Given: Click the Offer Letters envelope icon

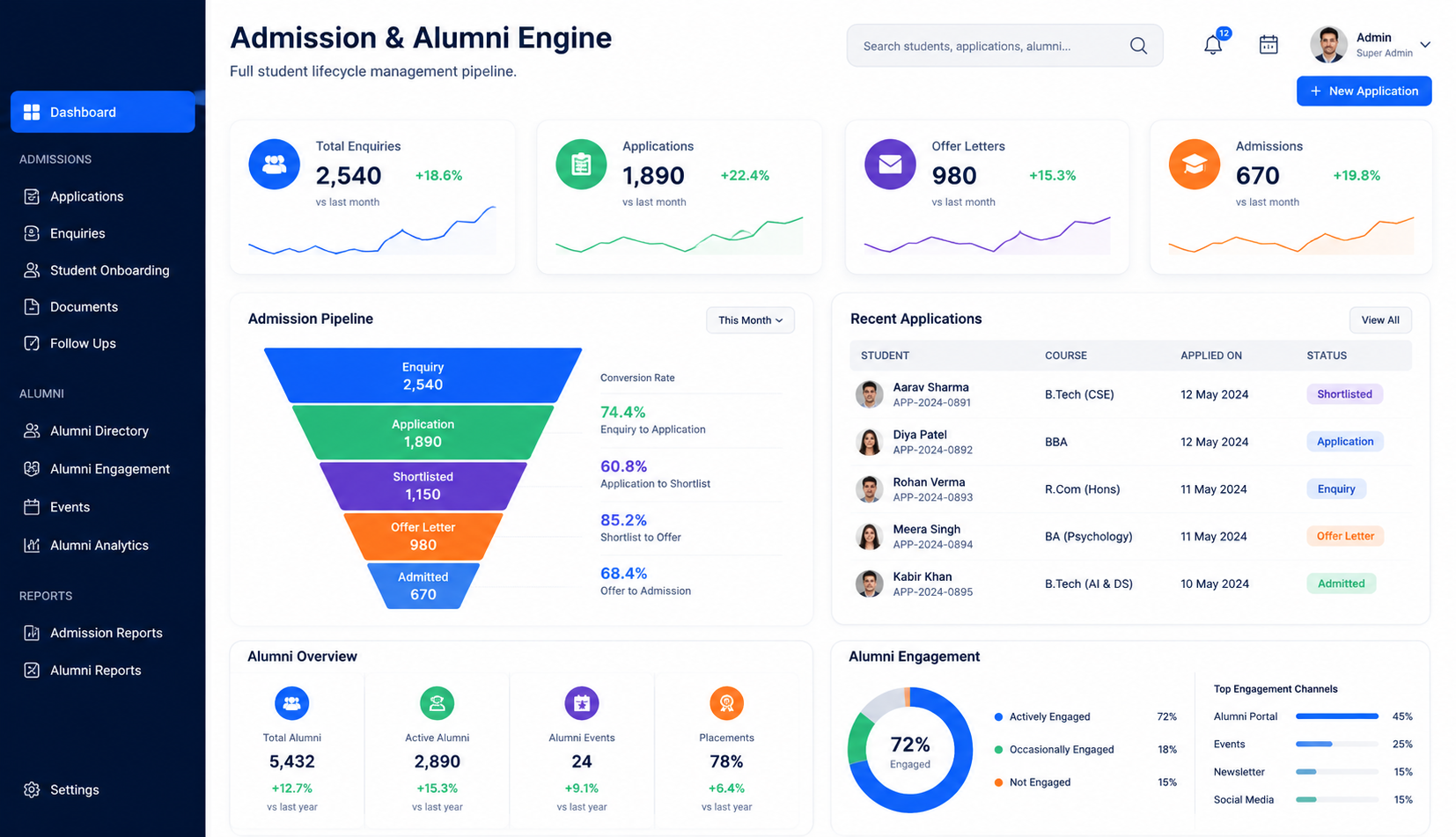Looking at the screenshot, I should click(x=890, y=164).
